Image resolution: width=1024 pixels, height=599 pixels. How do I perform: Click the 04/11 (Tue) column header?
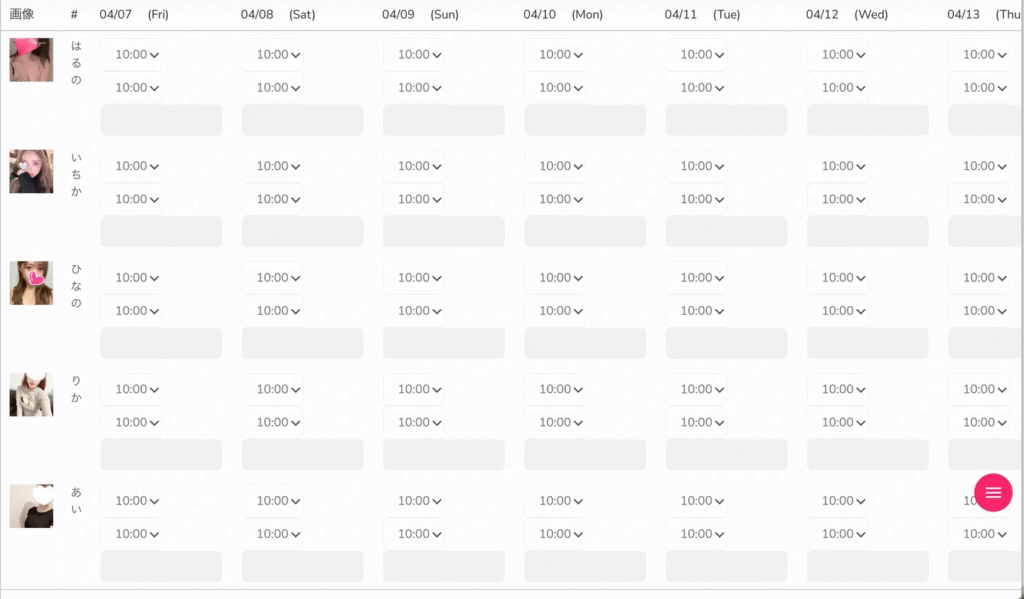[702, 15]
